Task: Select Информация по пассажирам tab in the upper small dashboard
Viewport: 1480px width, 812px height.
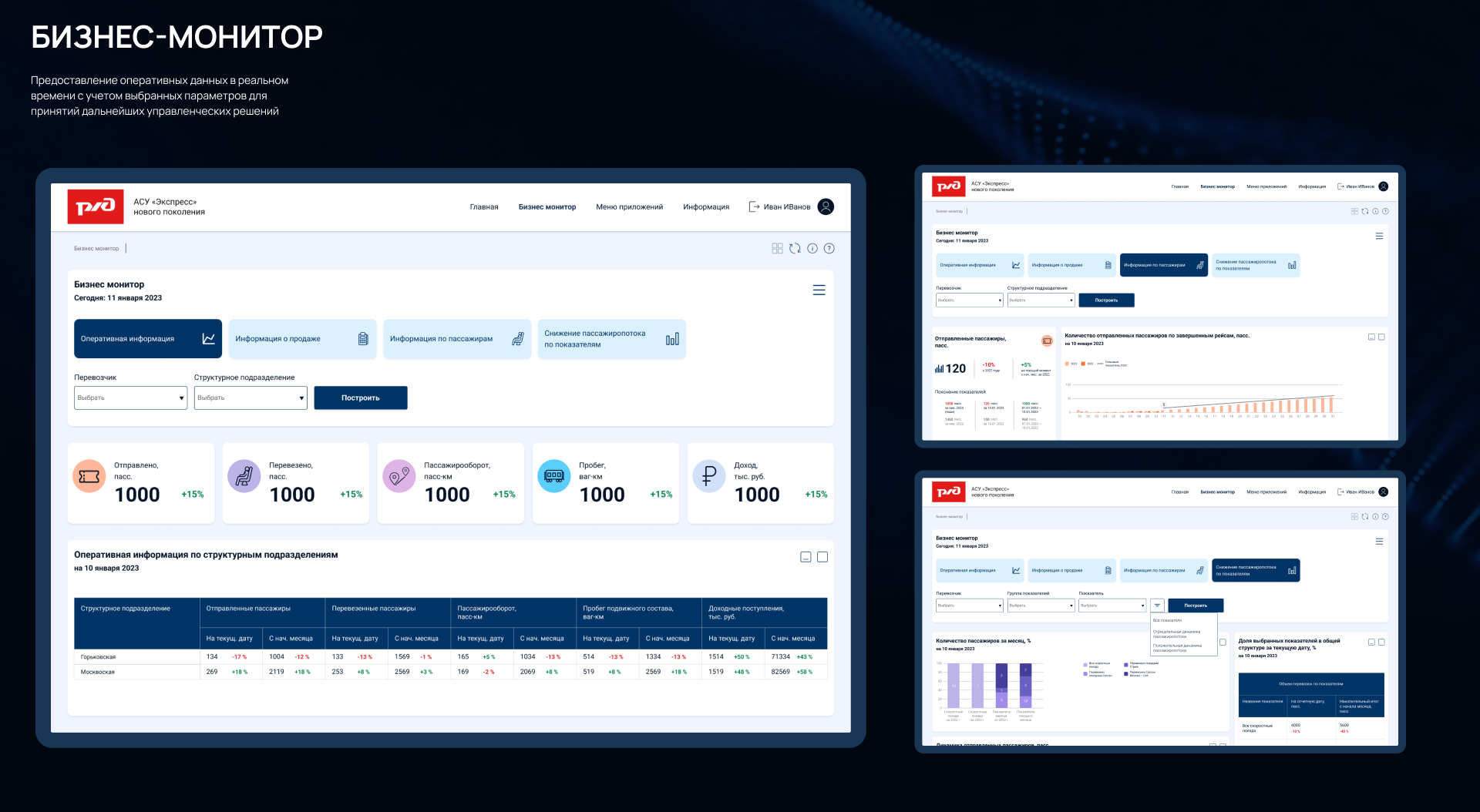Action: 1164,265
